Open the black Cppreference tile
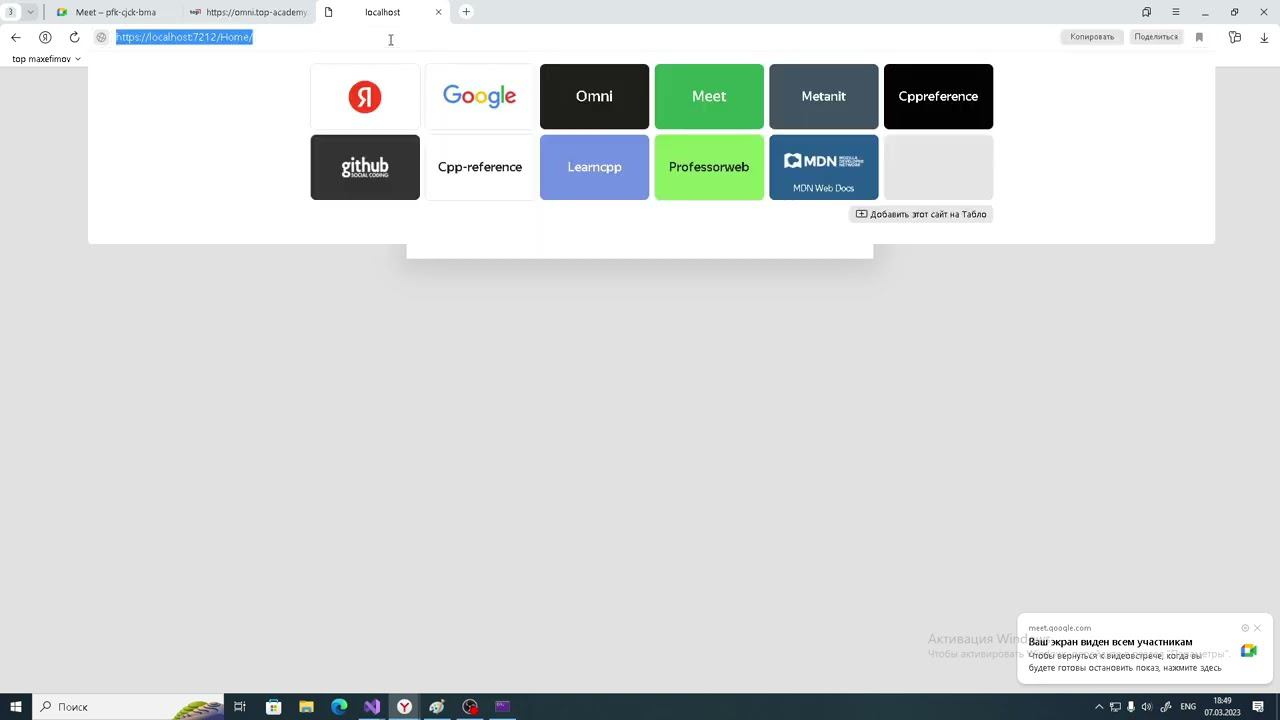This screenshot has width=1280, height=720. coord(938,96)
